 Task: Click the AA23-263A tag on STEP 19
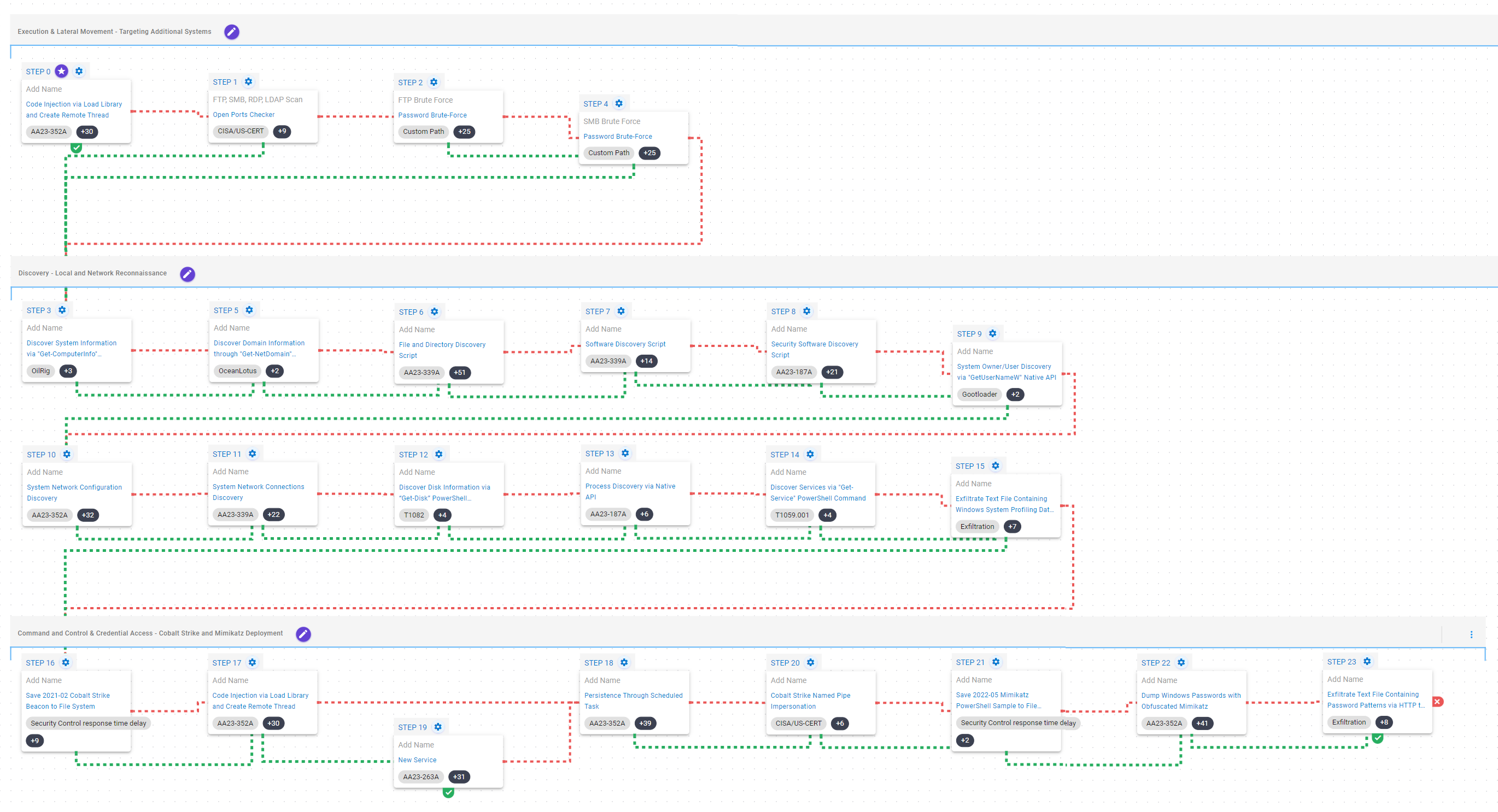click(x=420, y=776)
